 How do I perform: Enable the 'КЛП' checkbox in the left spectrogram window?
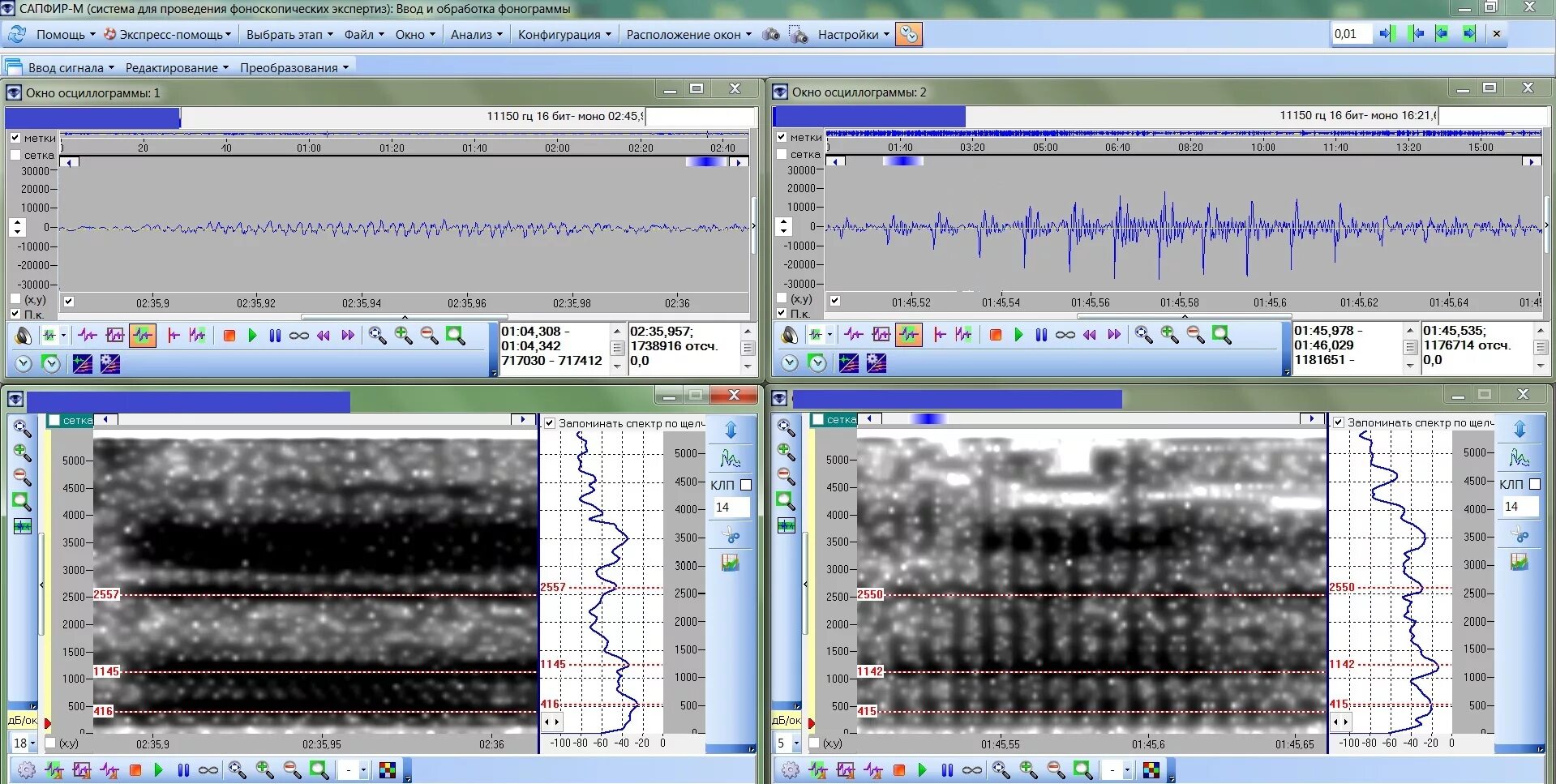(746, 485)
